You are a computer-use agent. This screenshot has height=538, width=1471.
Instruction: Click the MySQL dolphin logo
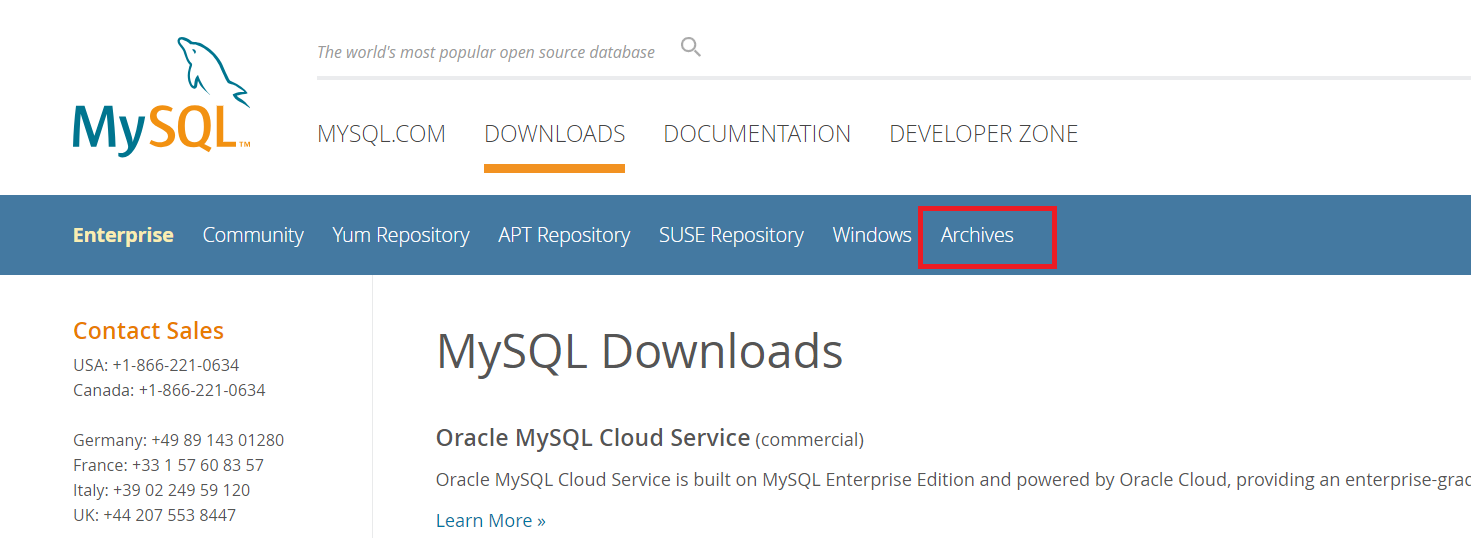[x=161, y=97]
